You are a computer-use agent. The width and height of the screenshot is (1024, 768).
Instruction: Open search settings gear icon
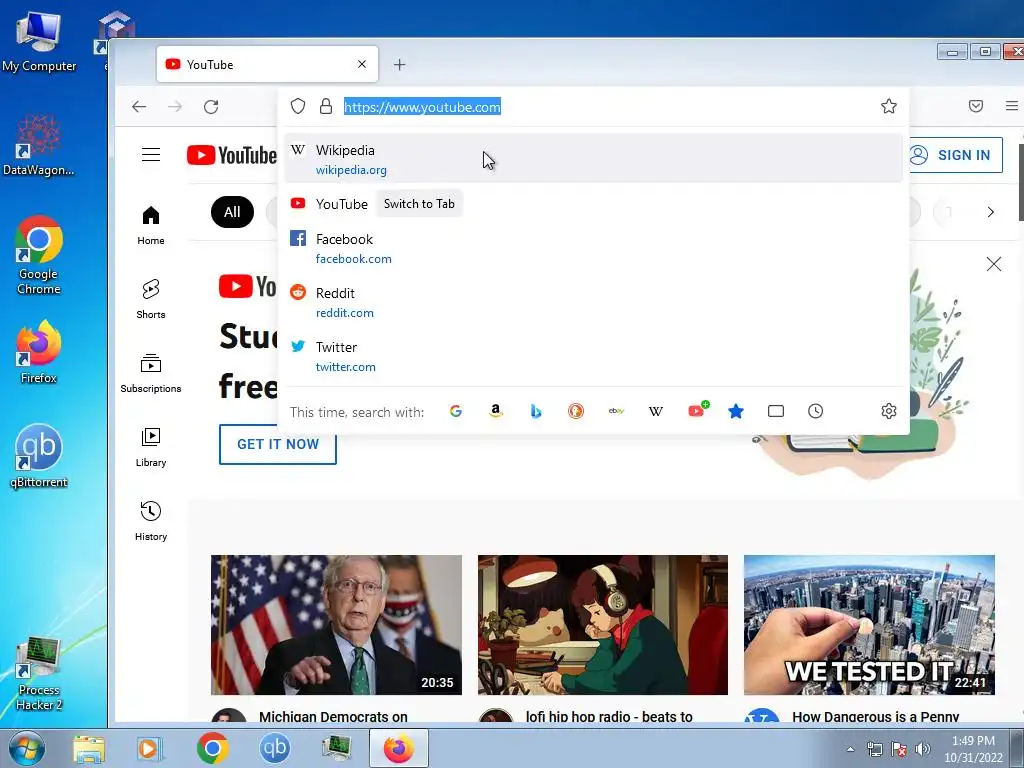click(888, 411)
